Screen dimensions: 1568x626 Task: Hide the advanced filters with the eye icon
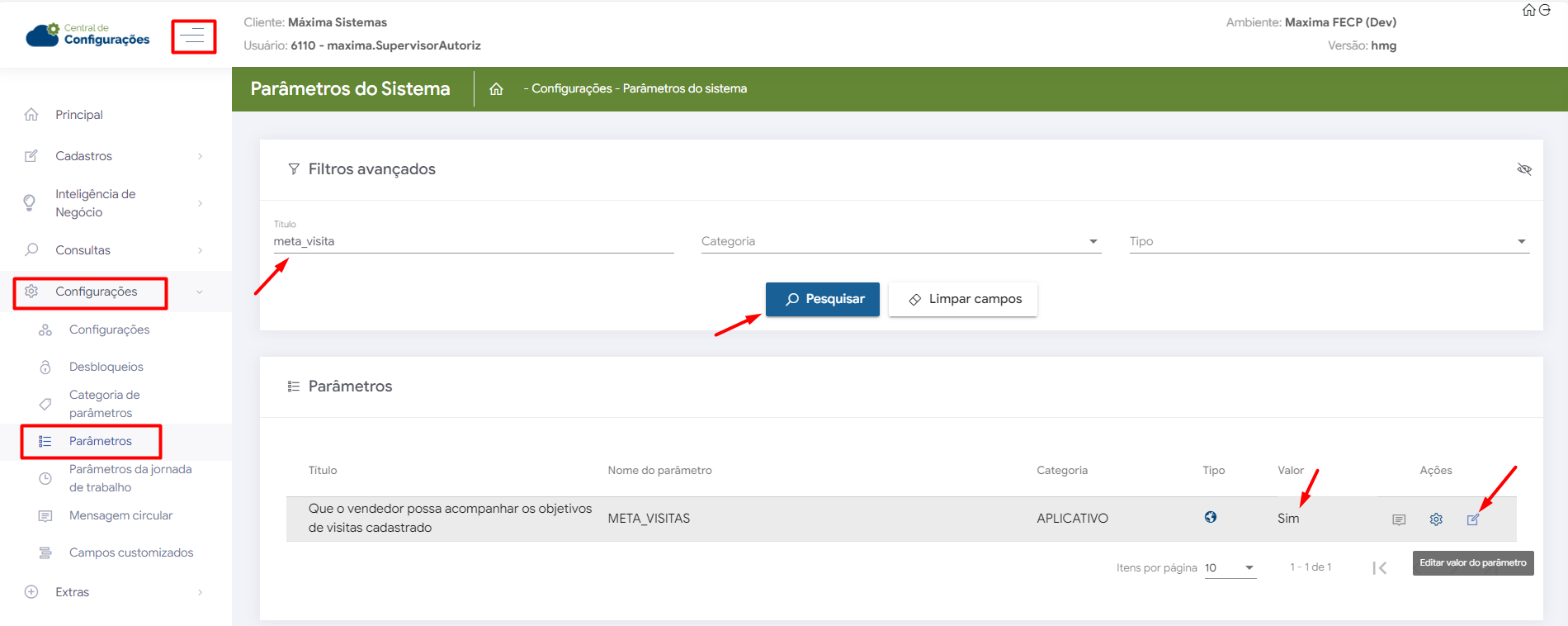pos(1523,169)
